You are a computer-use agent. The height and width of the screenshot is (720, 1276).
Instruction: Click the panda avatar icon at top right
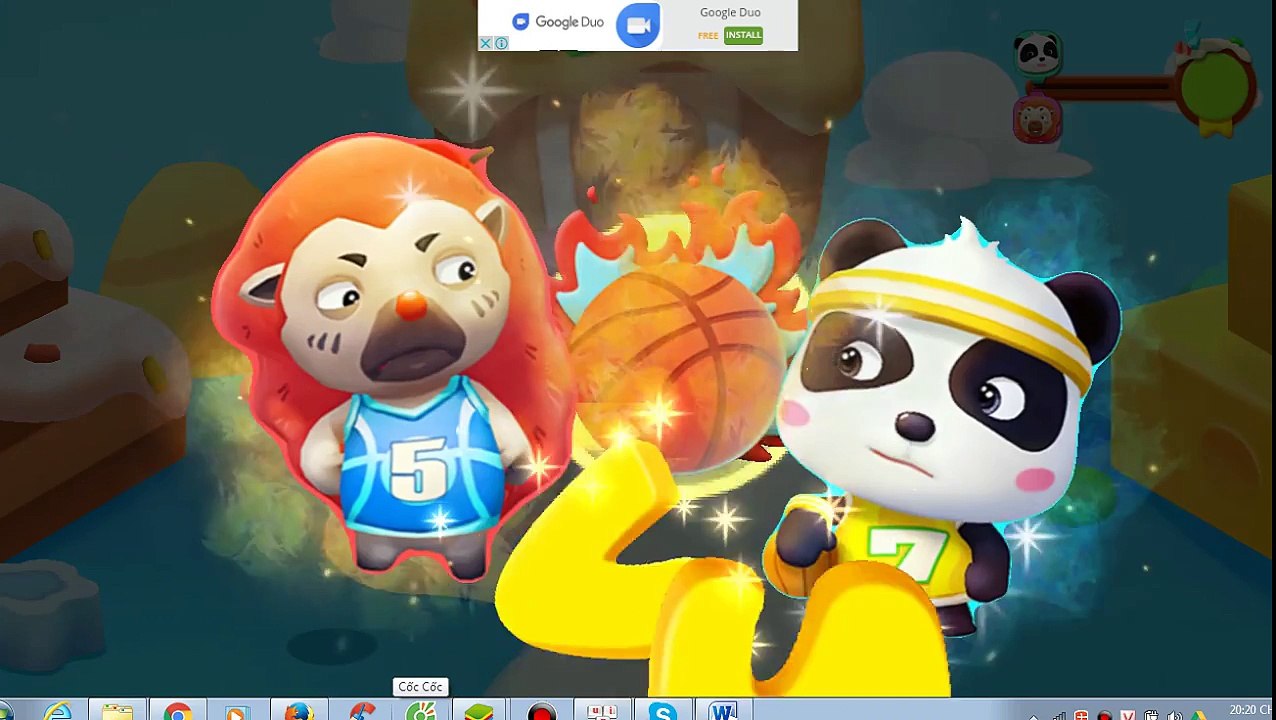coord(1037,53)
